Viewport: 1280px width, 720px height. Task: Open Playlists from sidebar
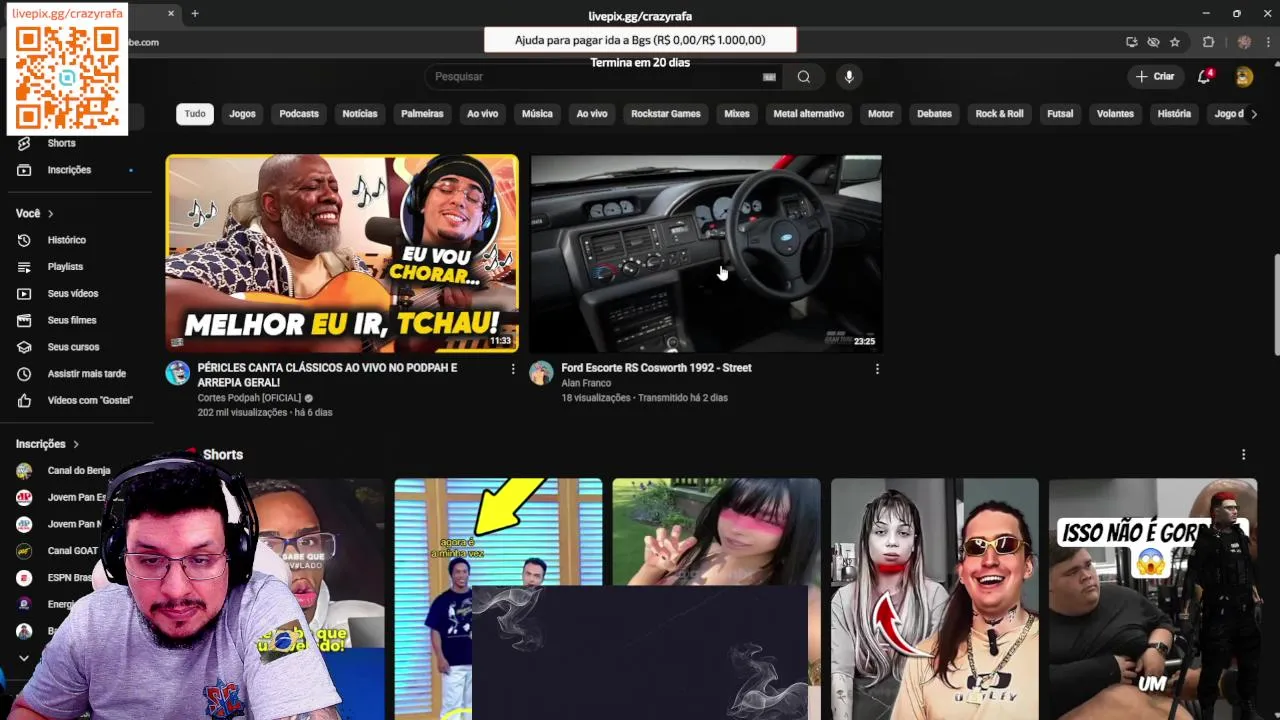65,267
